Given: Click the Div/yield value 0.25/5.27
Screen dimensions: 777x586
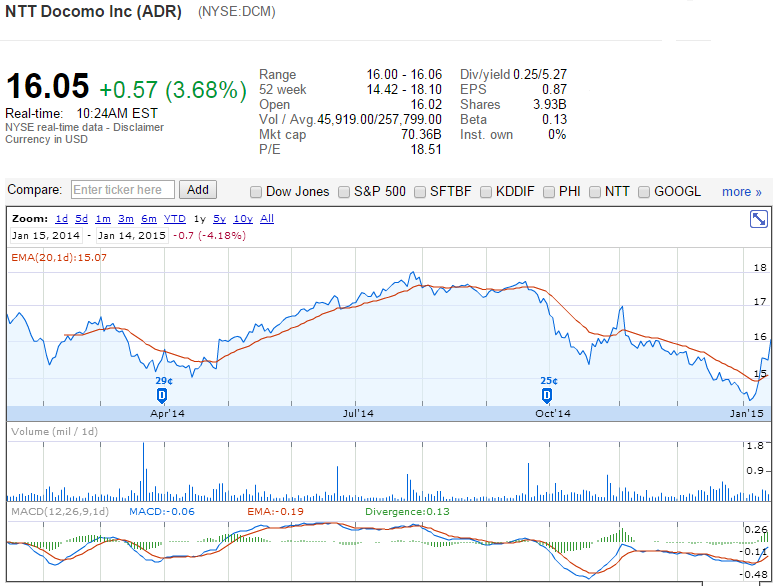Looking at the screenshot, I should 540,74.
